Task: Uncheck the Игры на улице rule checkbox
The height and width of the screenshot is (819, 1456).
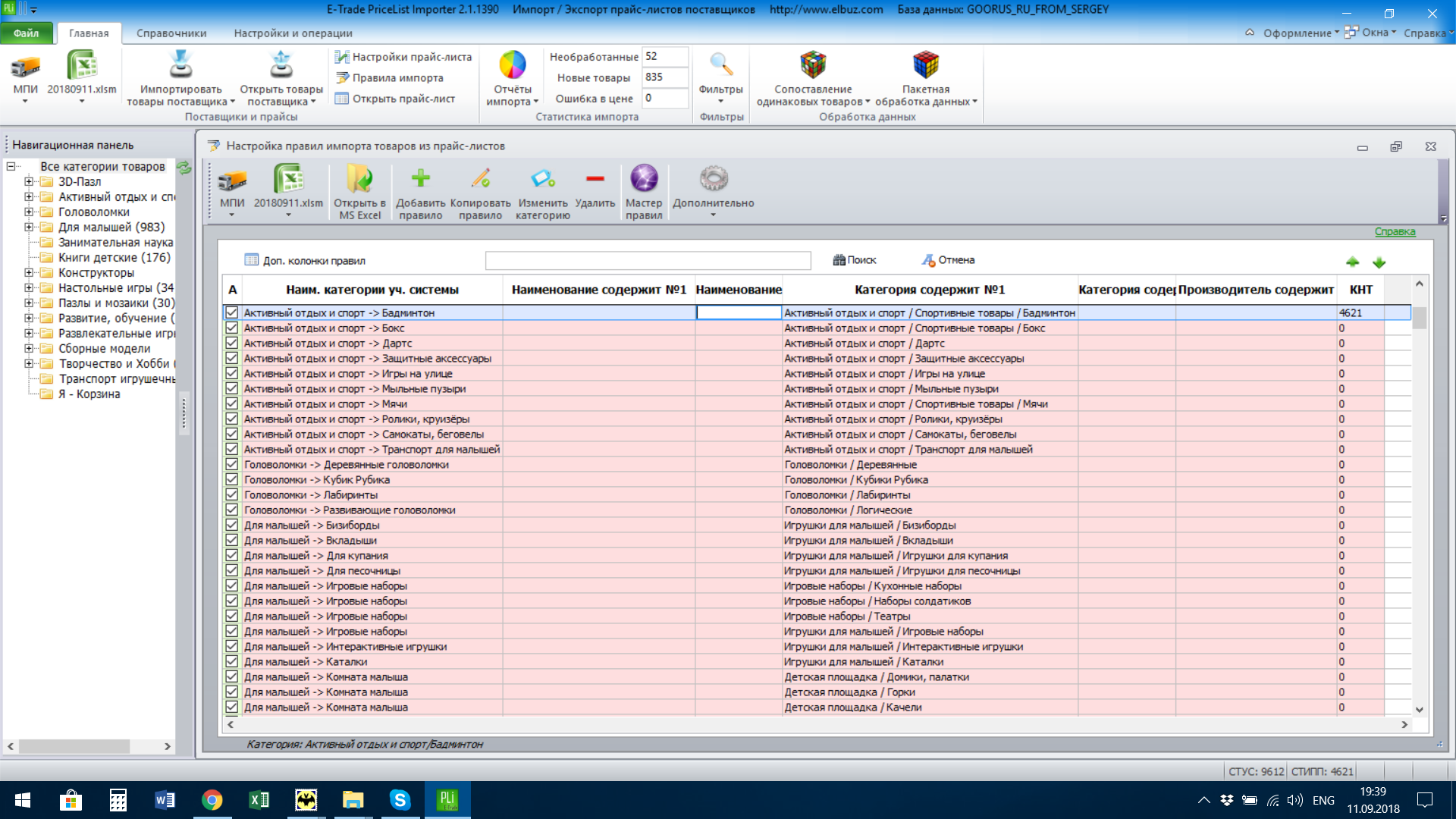Action: click(x=232, y=373)
